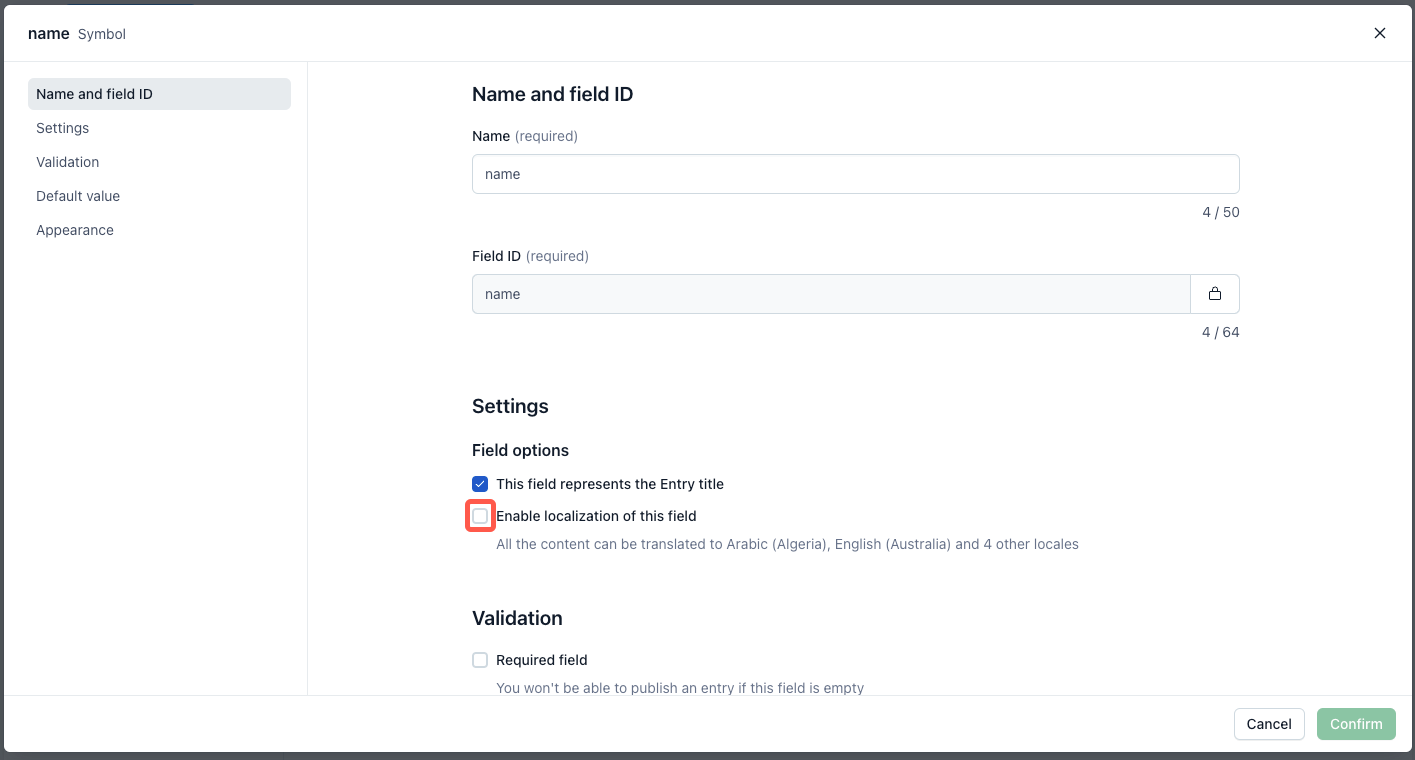
Task: Select 'Name and field ID' sidebar item
Action: (x=159, y=94)
